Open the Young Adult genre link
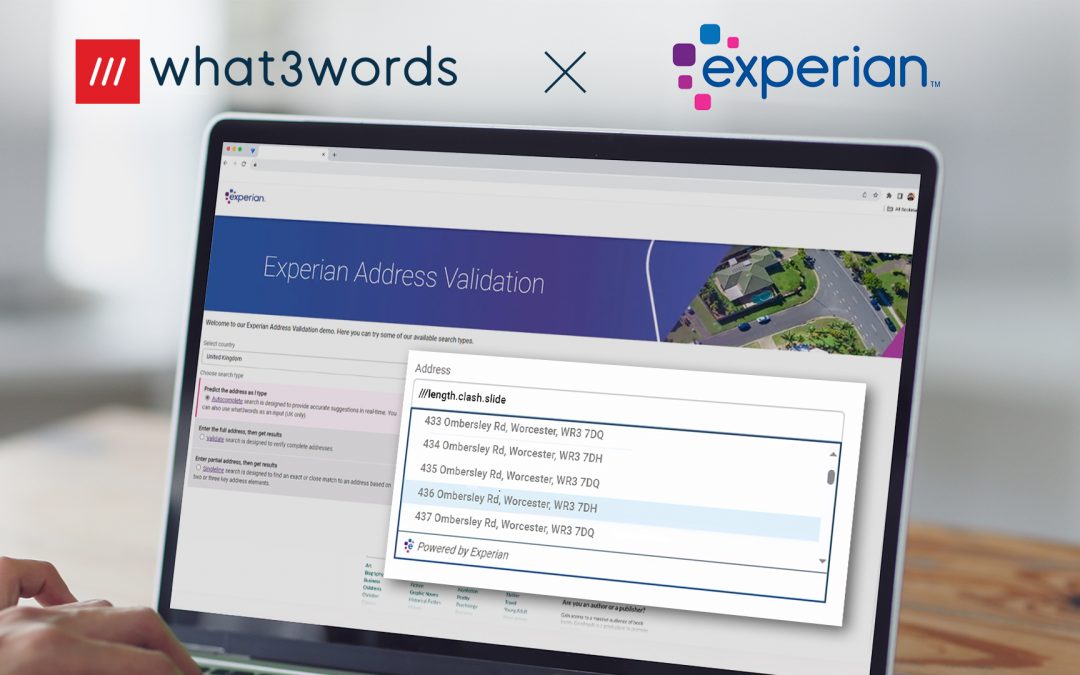1080x675 pixels. coord(515,610)
